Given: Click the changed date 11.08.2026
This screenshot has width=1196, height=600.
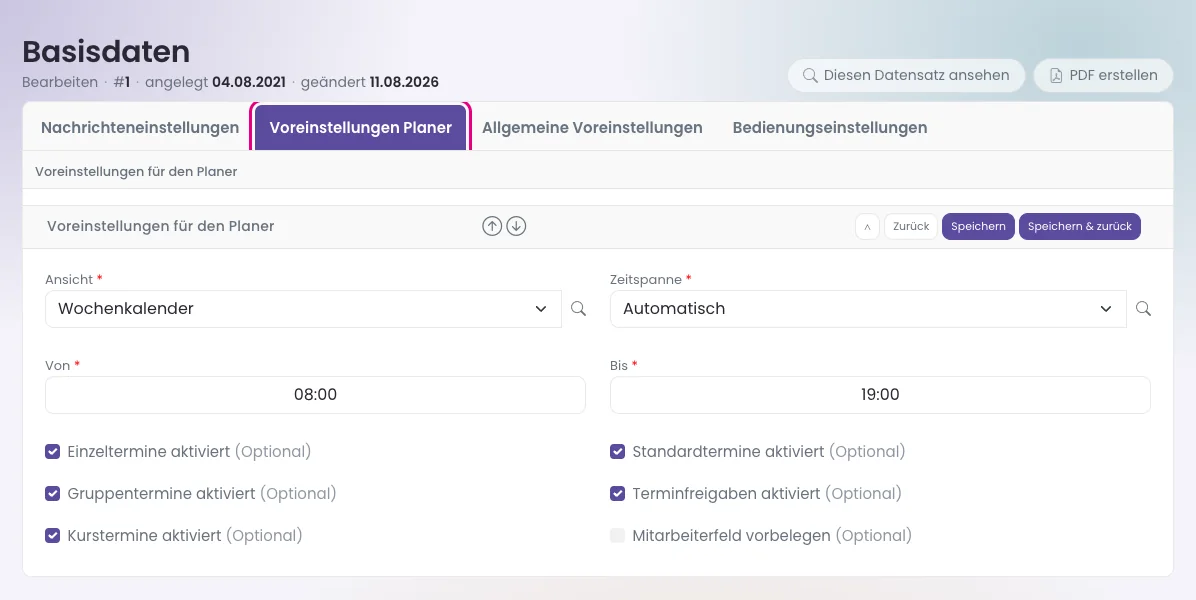Looking at the screenshot, I should 404,82.
